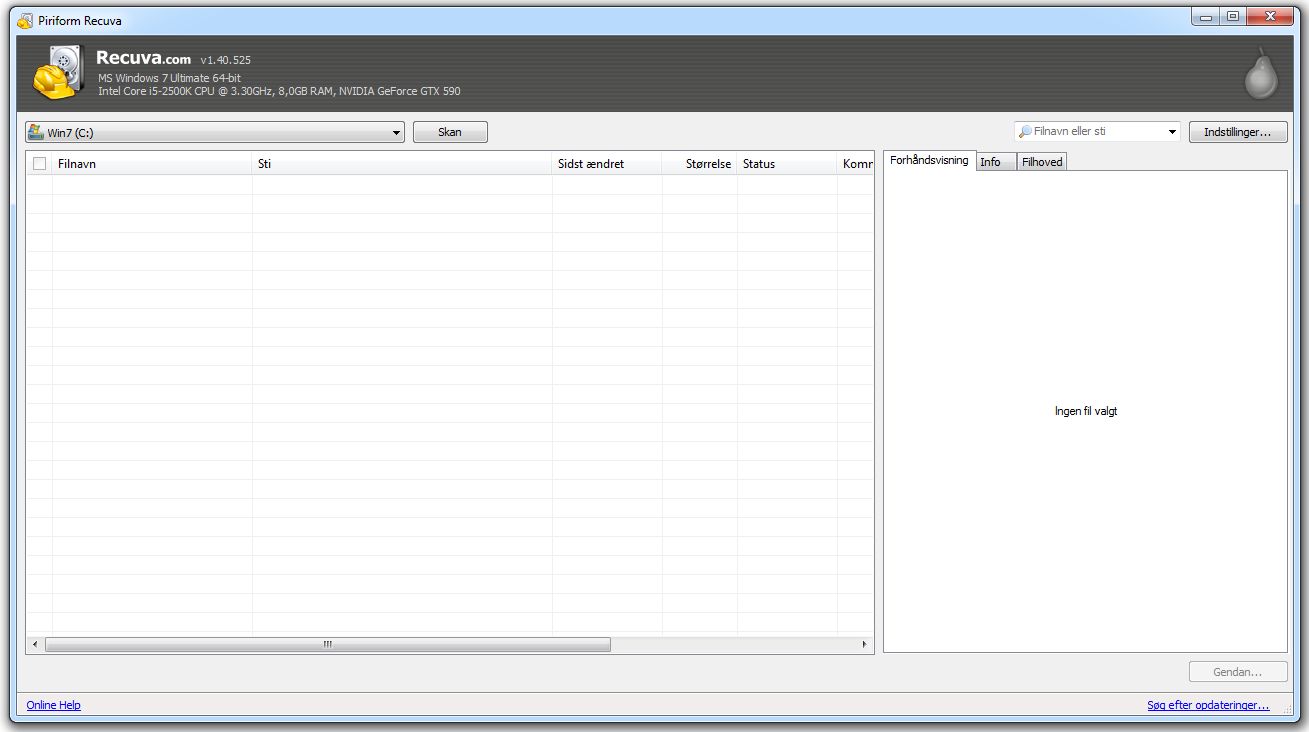The height and width of the screenshot is (732, 1309).
Task: Click the magnifier icon in search box
Action: 1025,132
